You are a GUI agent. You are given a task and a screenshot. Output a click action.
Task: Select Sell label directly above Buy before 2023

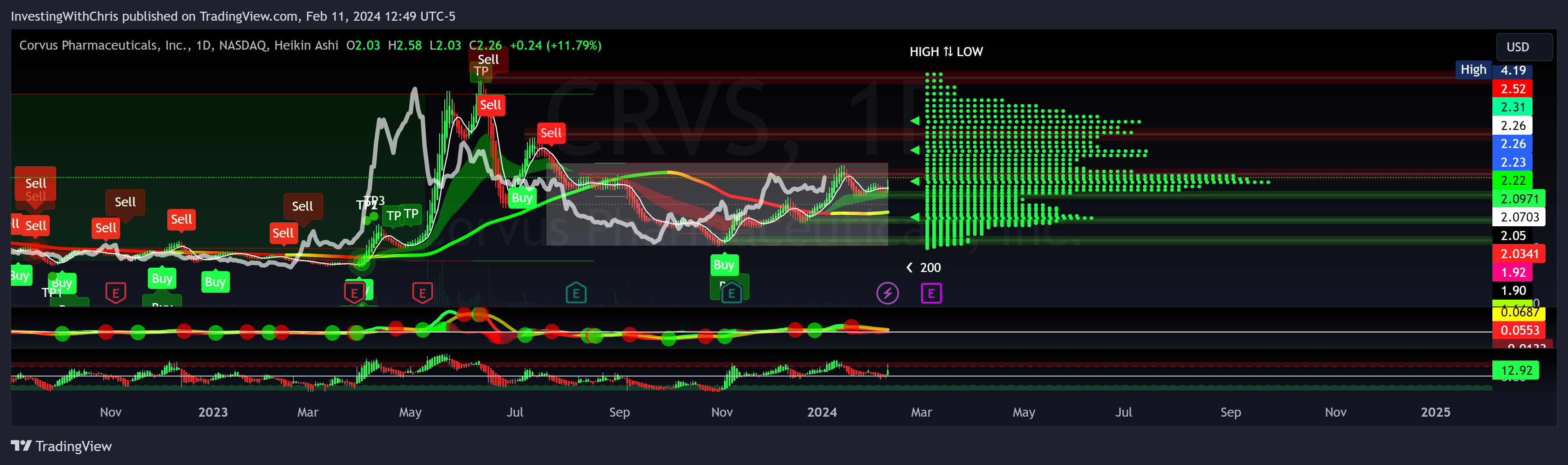182,219
